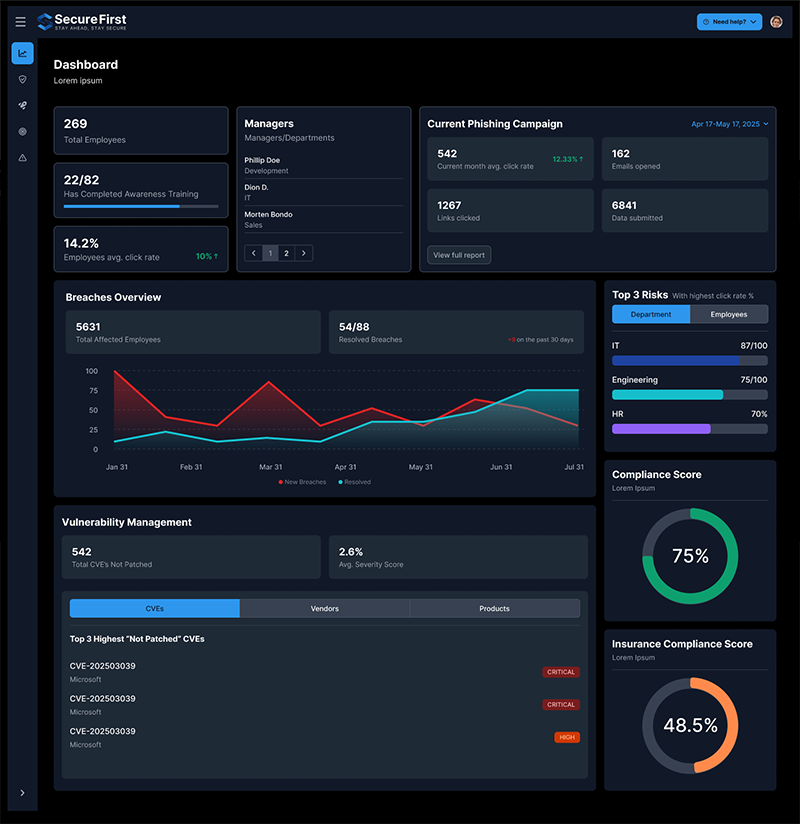Click the SecureFirst logo
Viewport: 800px width, 824px height.
pyautogui.click(x=82, y=21)
